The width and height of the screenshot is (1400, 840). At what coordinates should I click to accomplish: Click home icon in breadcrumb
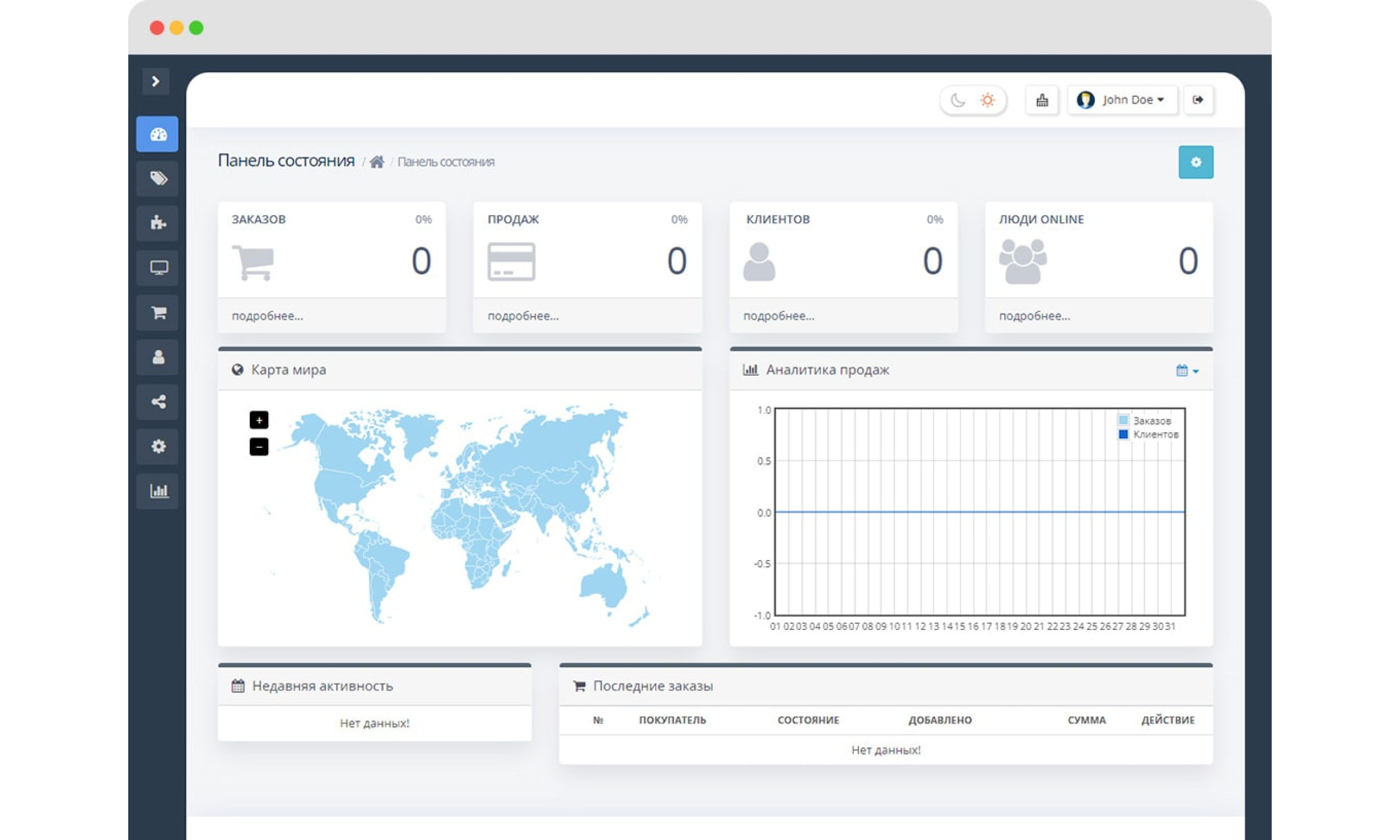click(x=377, y=162)
